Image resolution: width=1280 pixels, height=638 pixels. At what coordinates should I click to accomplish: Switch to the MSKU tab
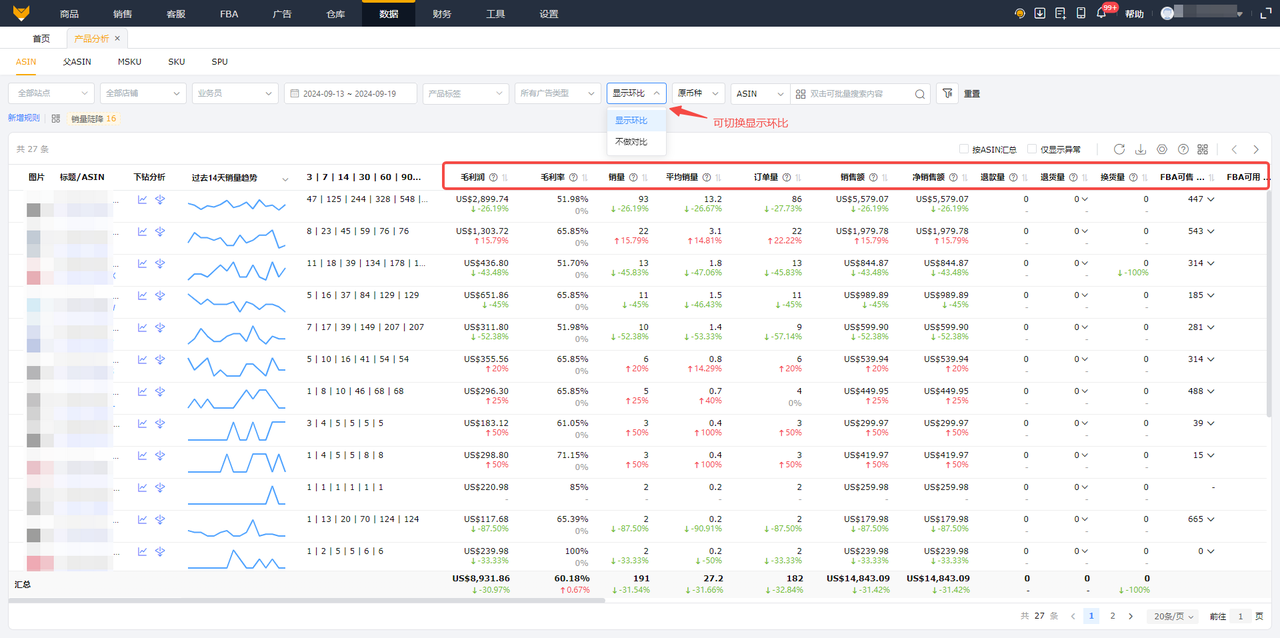tap(129, 62)
